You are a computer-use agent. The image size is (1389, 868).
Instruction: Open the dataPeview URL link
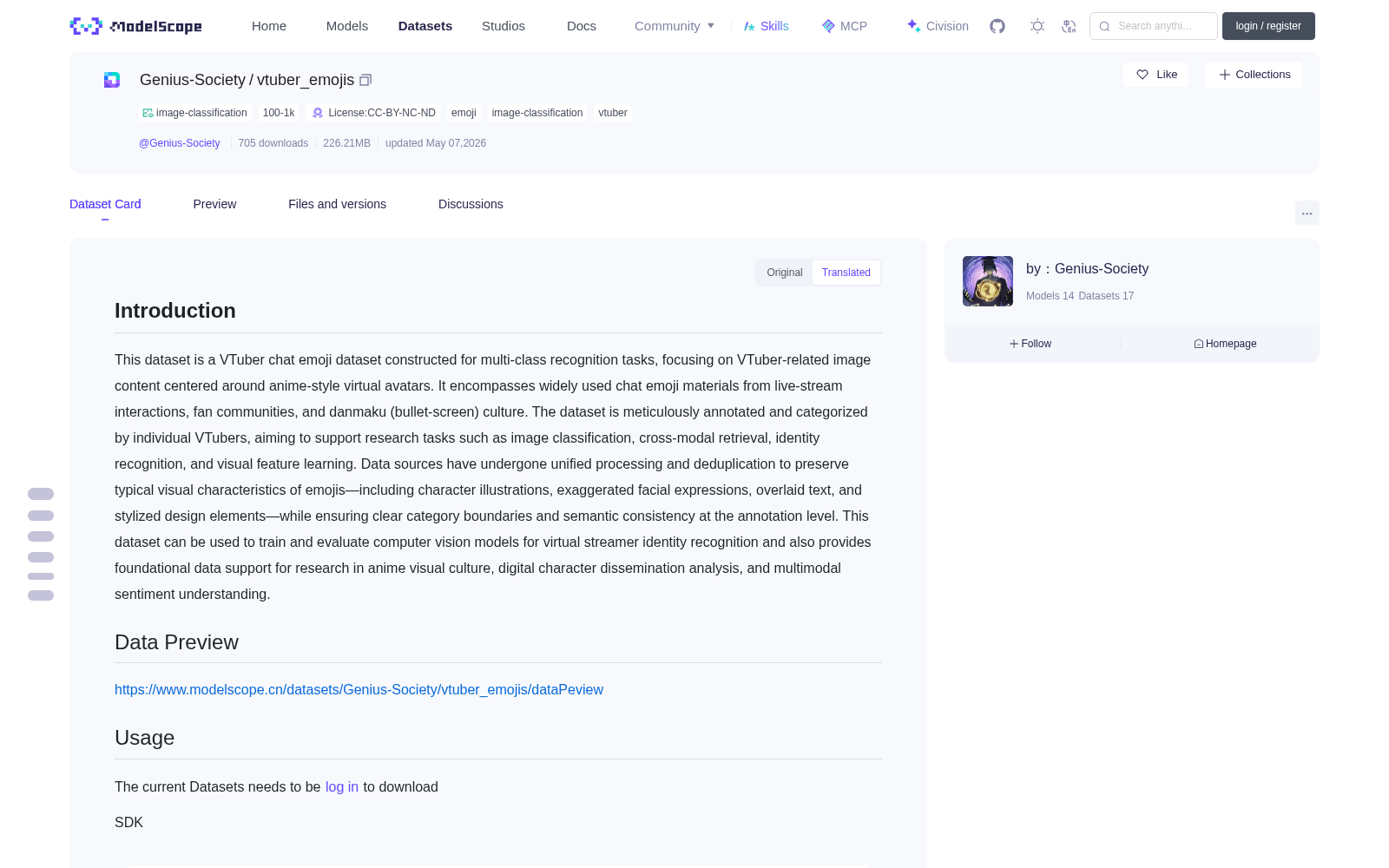(x=359, y=689)
